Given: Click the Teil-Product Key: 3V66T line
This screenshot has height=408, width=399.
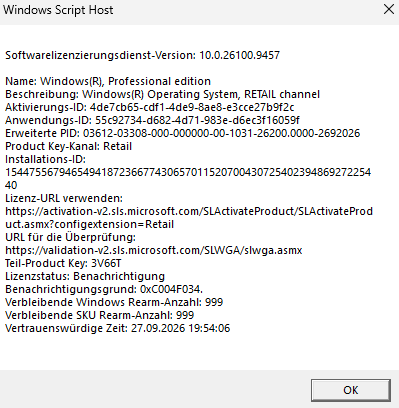Looking at the screenshot, I should pyautogui.click(x=63, y=263).
